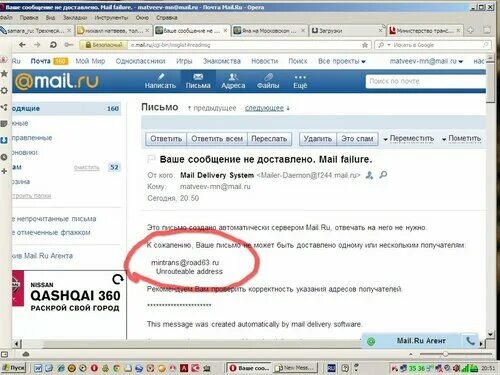Open the Инструменты menu
Screen dimensions: 500x375
click(111, 17)
